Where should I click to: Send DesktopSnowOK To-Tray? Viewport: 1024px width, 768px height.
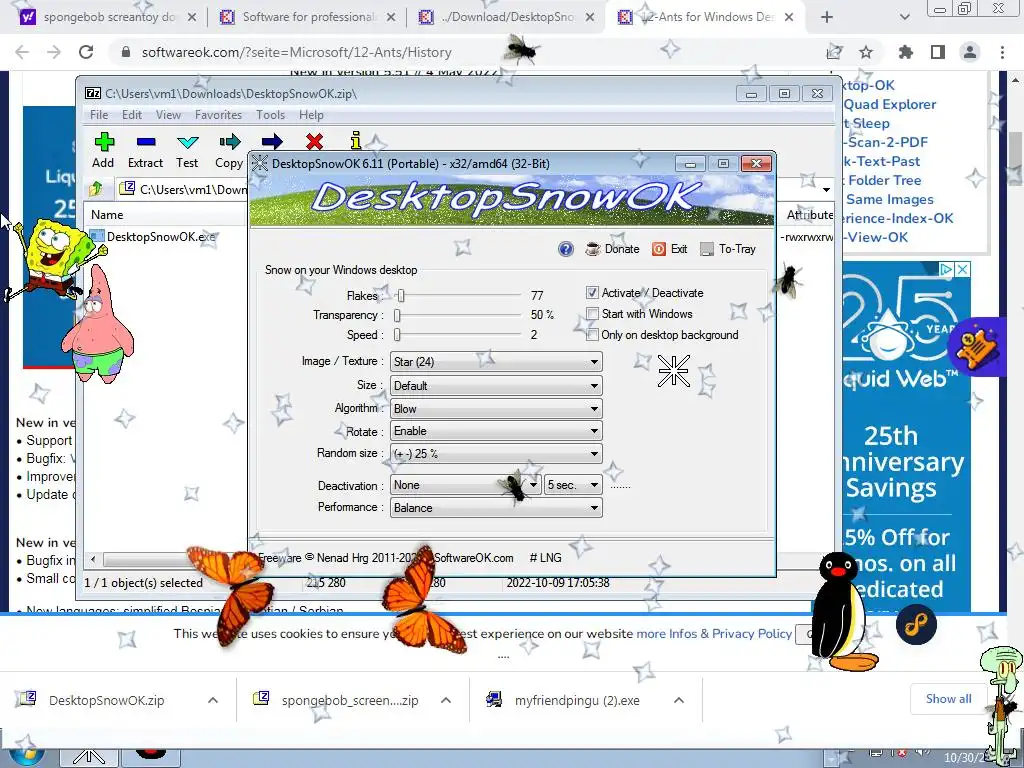pos(728,249)
